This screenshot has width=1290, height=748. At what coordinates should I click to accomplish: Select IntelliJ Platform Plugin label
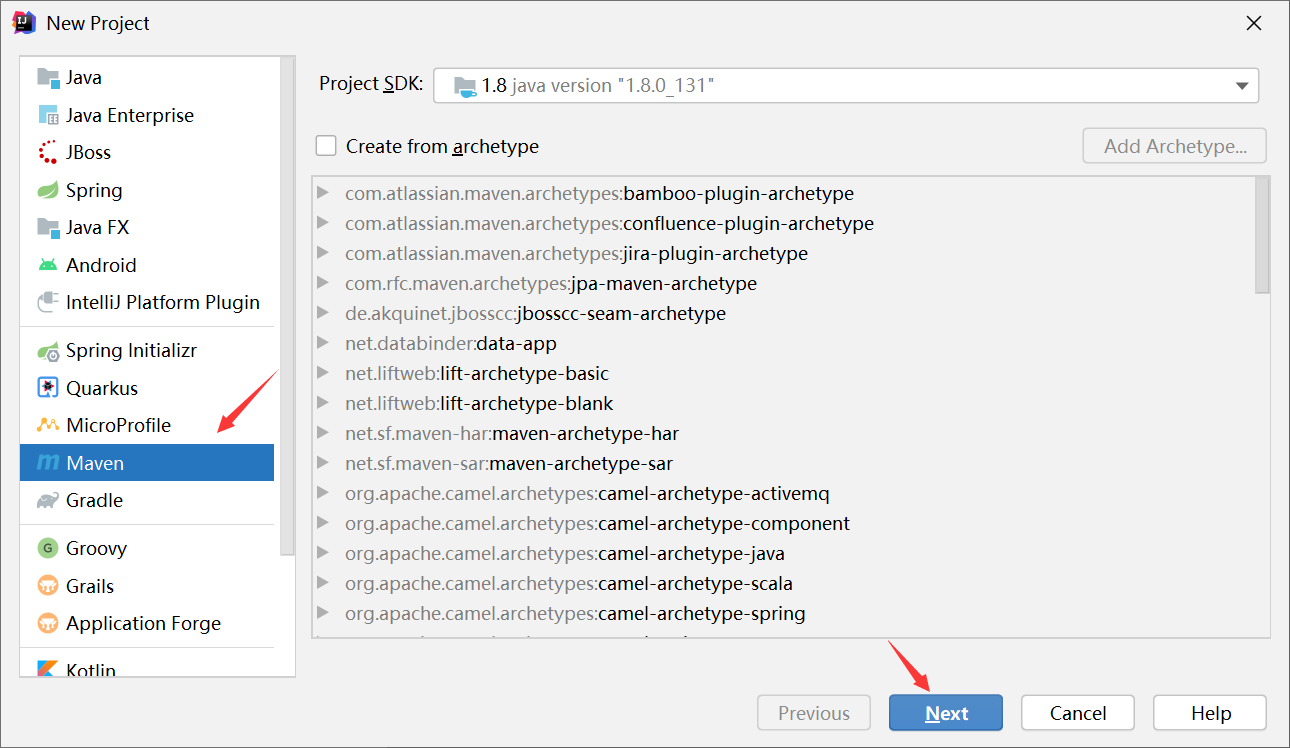(163, 302)
